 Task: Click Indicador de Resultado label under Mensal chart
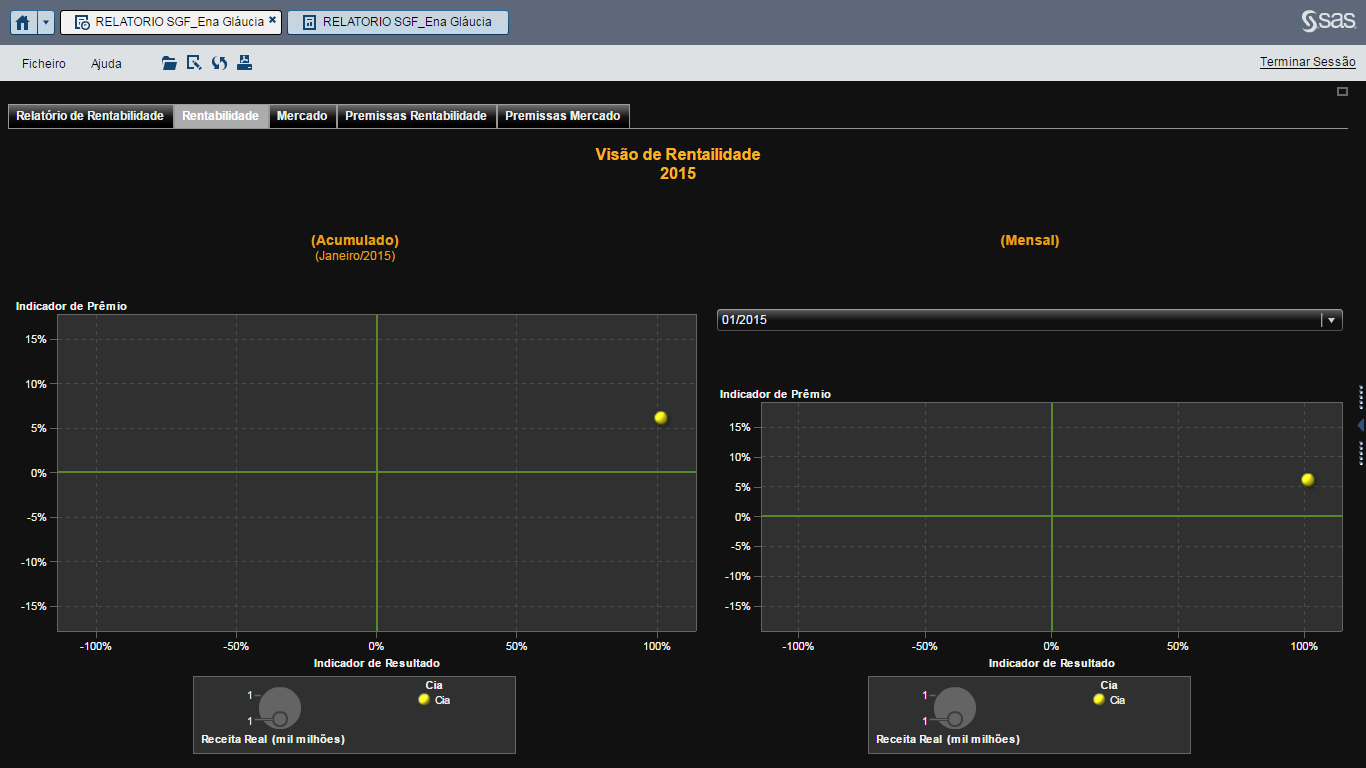click(1052, 663)
